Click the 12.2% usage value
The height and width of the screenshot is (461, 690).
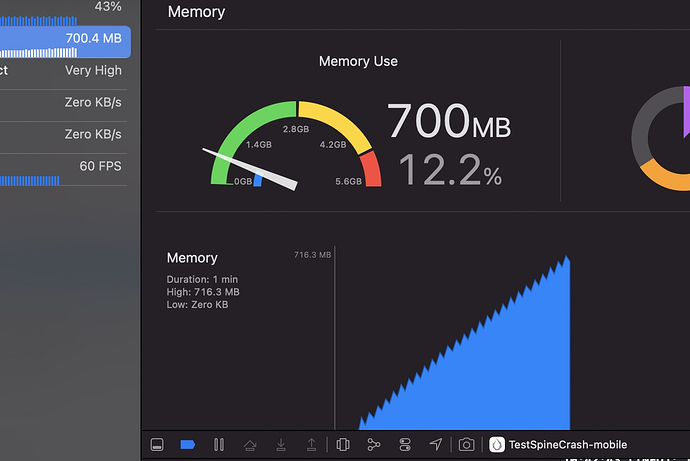coord(450,170)
